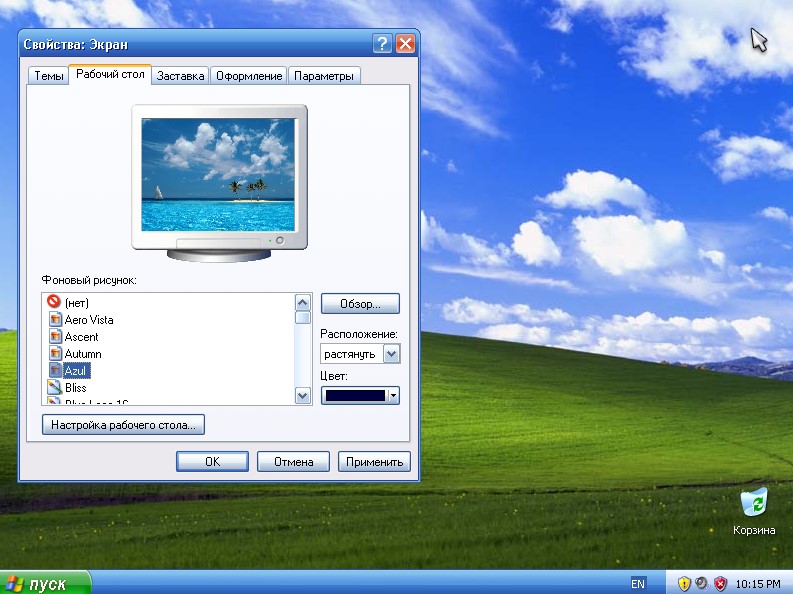The image size is (793, 594).
Task: Select Bliss in the wallpaper list
Action: click(x=76, y=388)
